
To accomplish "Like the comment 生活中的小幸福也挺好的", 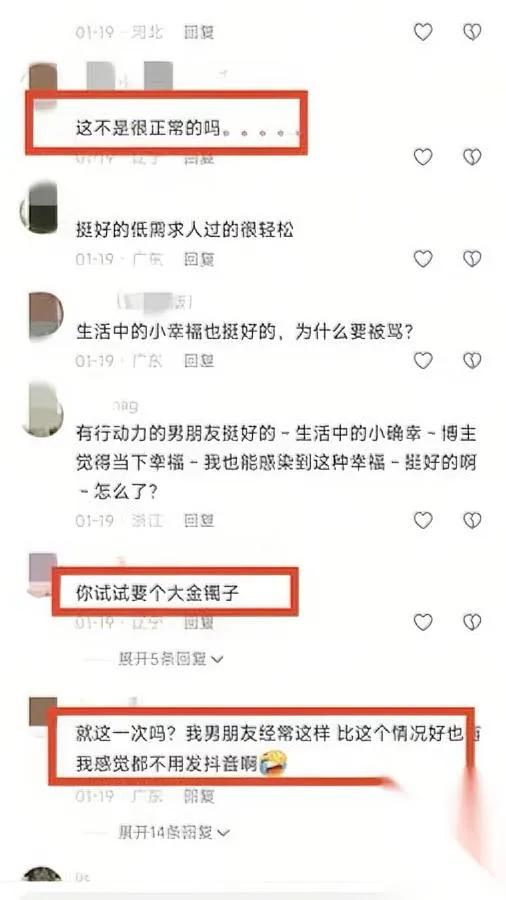I will (x=423, y=360).
